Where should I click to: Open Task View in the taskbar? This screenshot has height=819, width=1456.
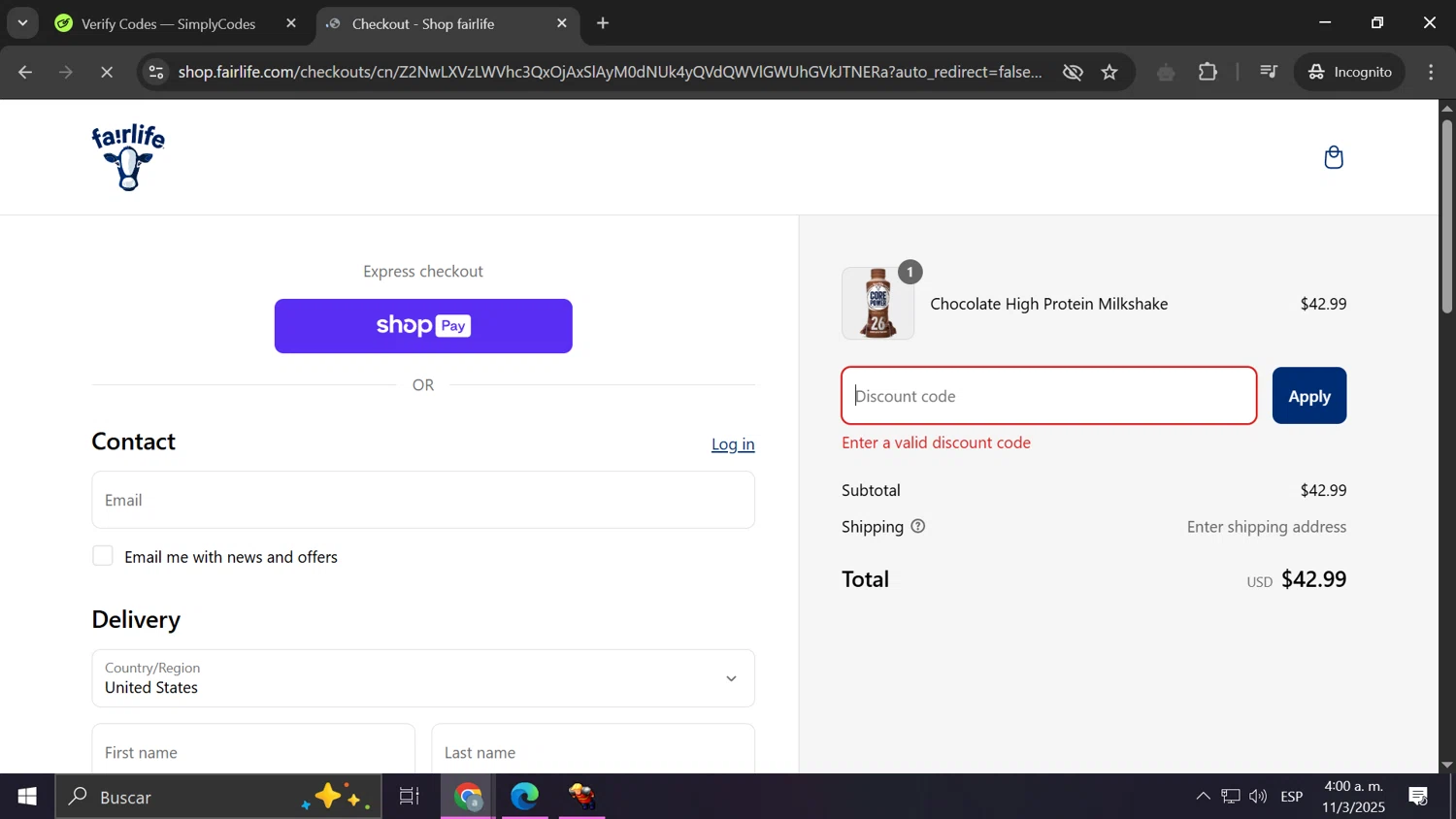pos(410,797)
